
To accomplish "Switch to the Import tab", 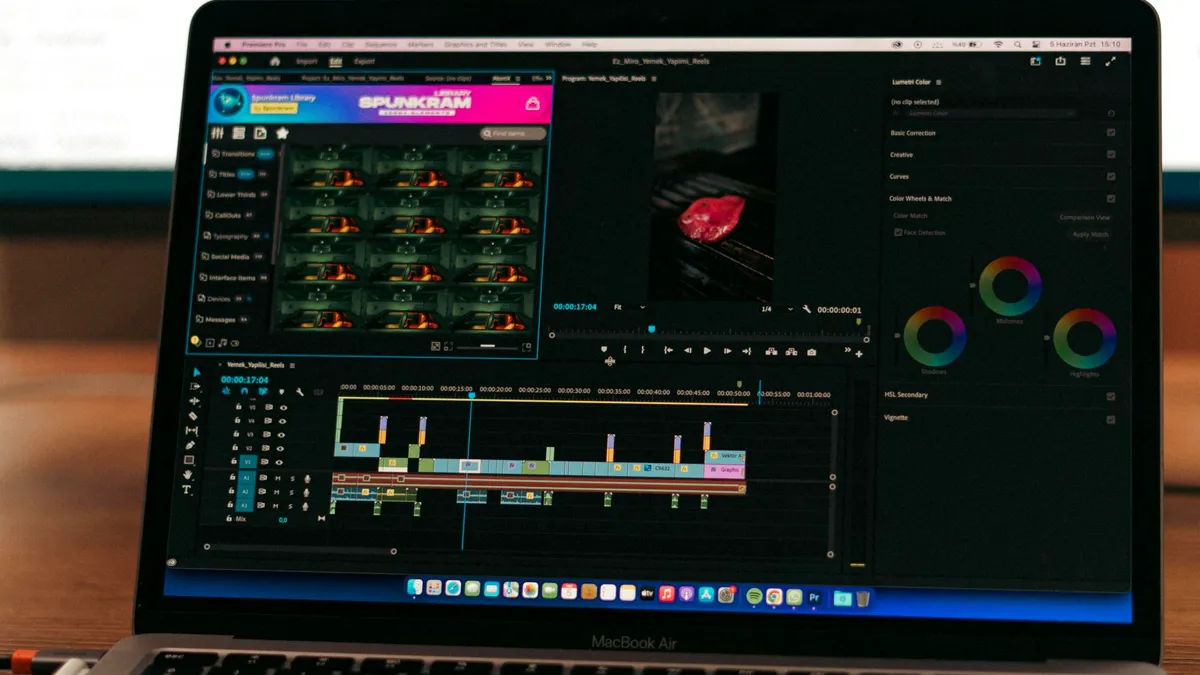I will point(306,61).
